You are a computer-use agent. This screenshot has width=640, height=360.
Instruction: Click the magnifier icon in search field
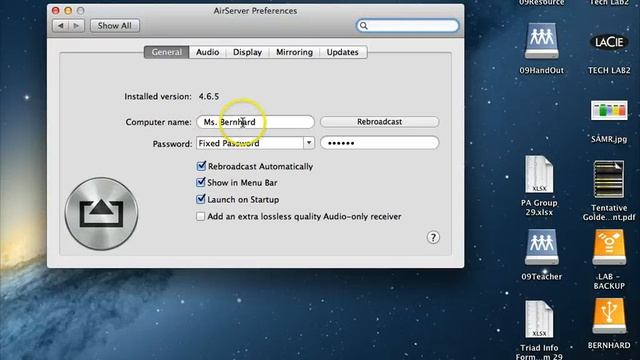click(364, 26)
